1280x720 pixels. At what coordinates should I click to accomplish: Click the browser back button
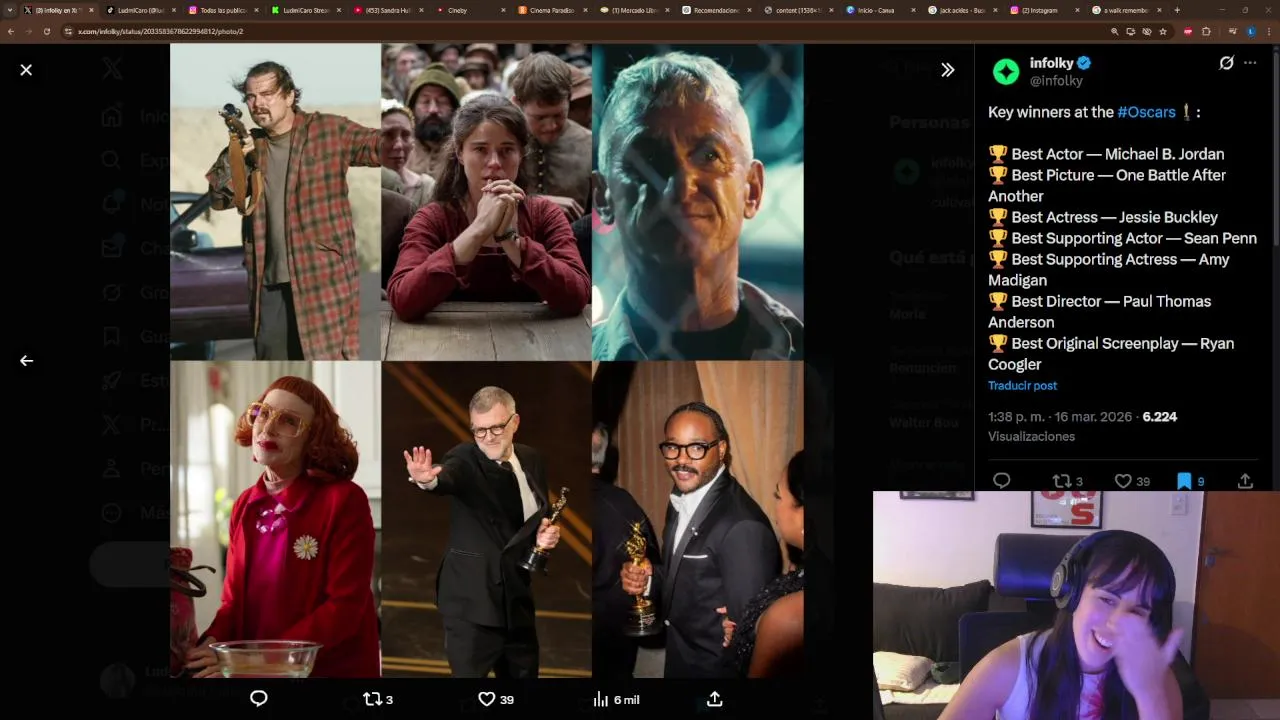click(x=10, y=31)
